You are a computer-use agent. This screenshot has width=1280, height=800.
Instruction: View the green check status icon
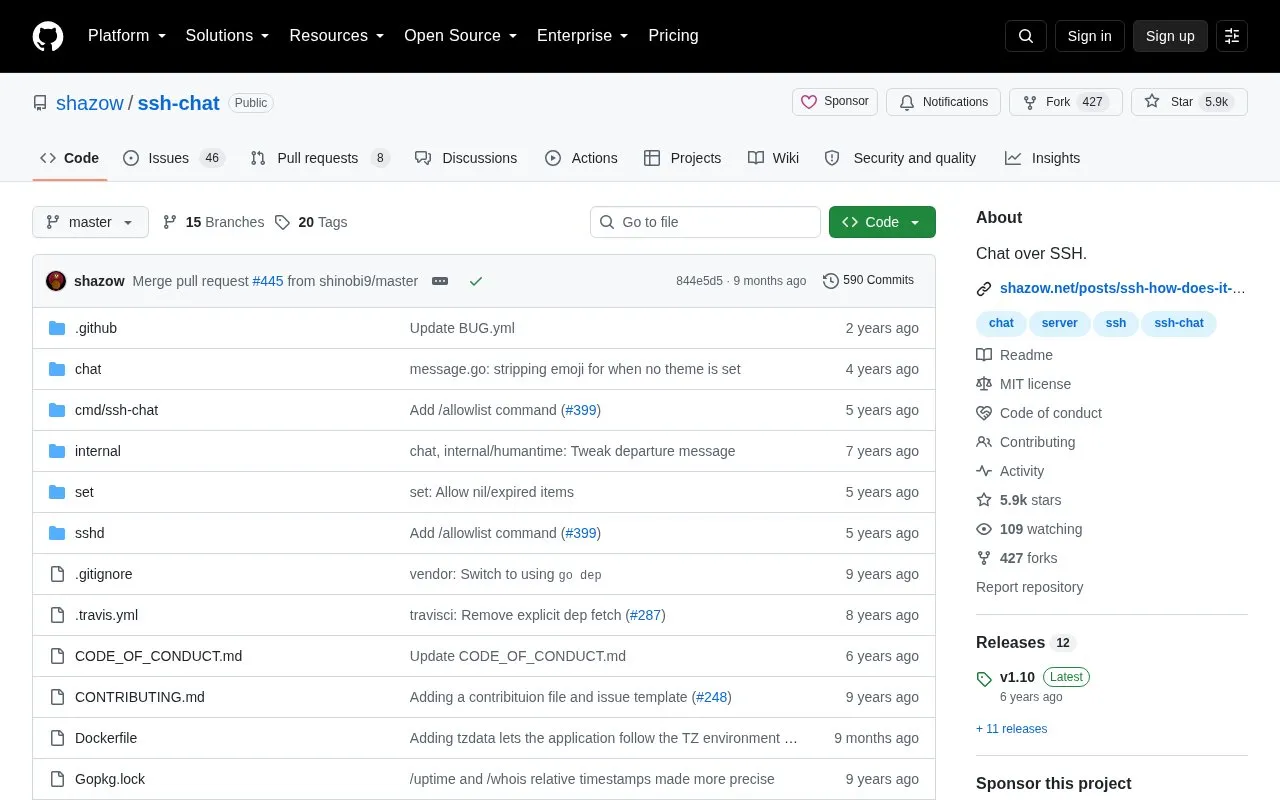point(476,281)
